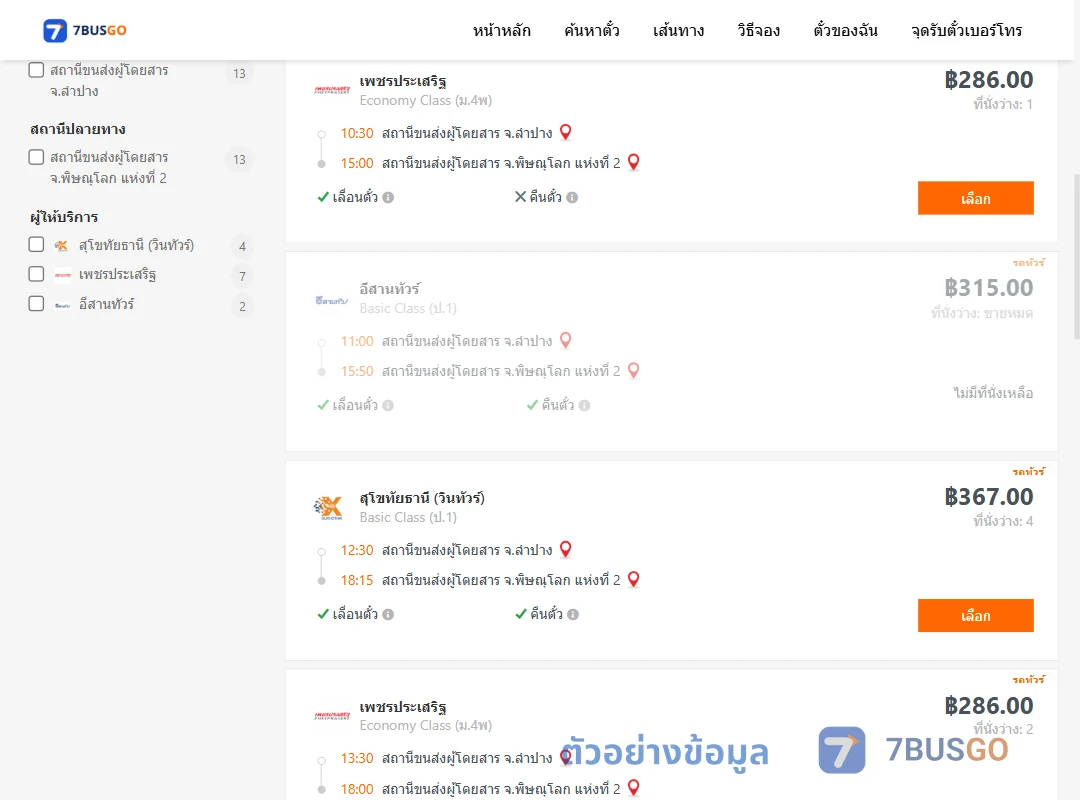Click สุโขทัยธานี logo icon in the operator filter
Image resolution: width=1080 pixels, height=800 pixels.
click(62, 245)
